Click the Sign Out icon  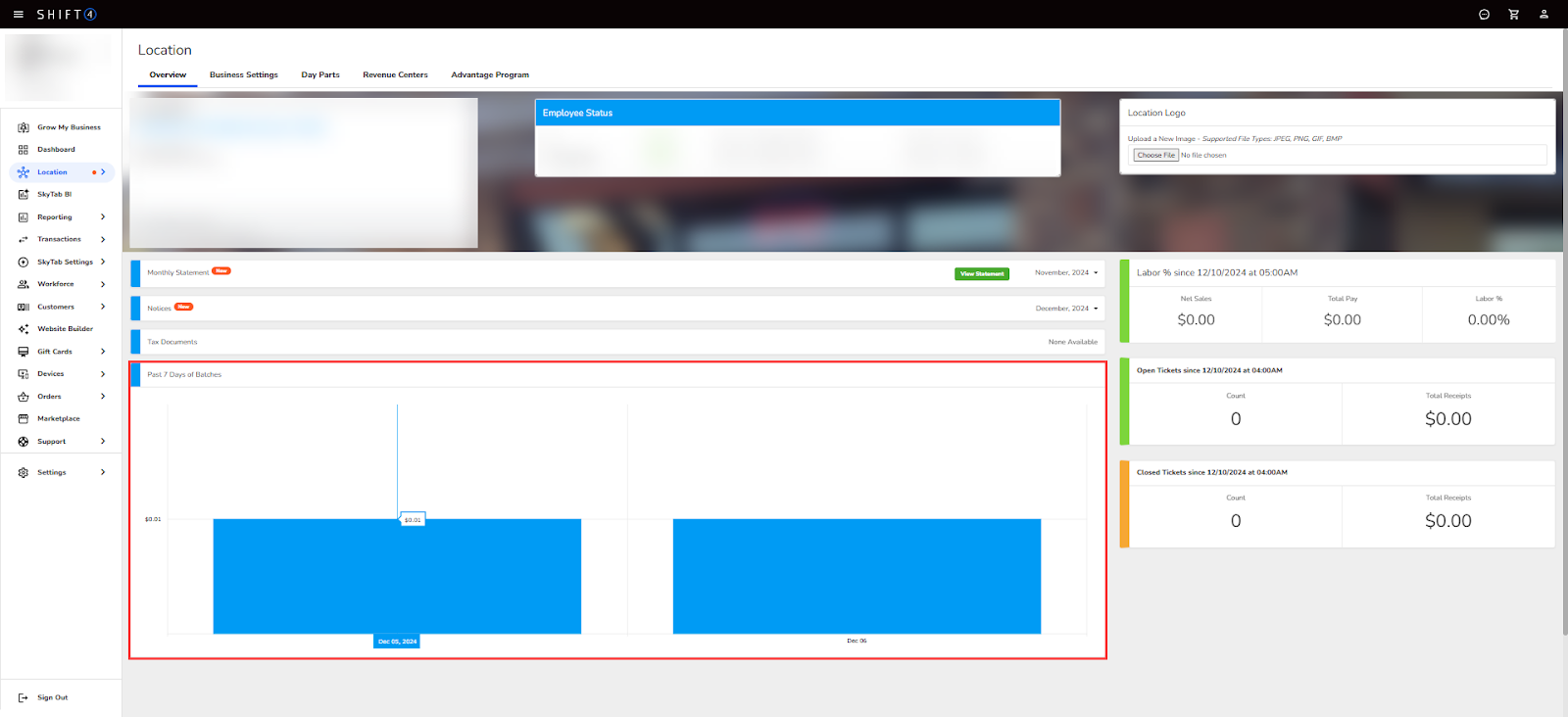[x=24, y=698]
